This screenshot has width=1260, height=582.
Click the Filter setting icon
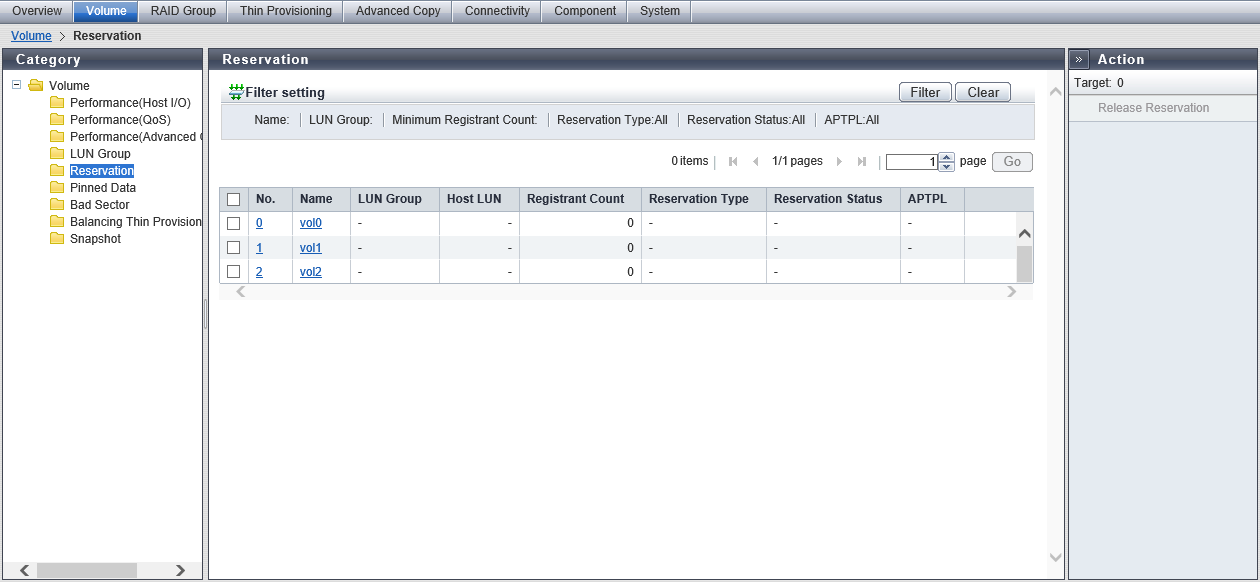click(x=236, y=92)
